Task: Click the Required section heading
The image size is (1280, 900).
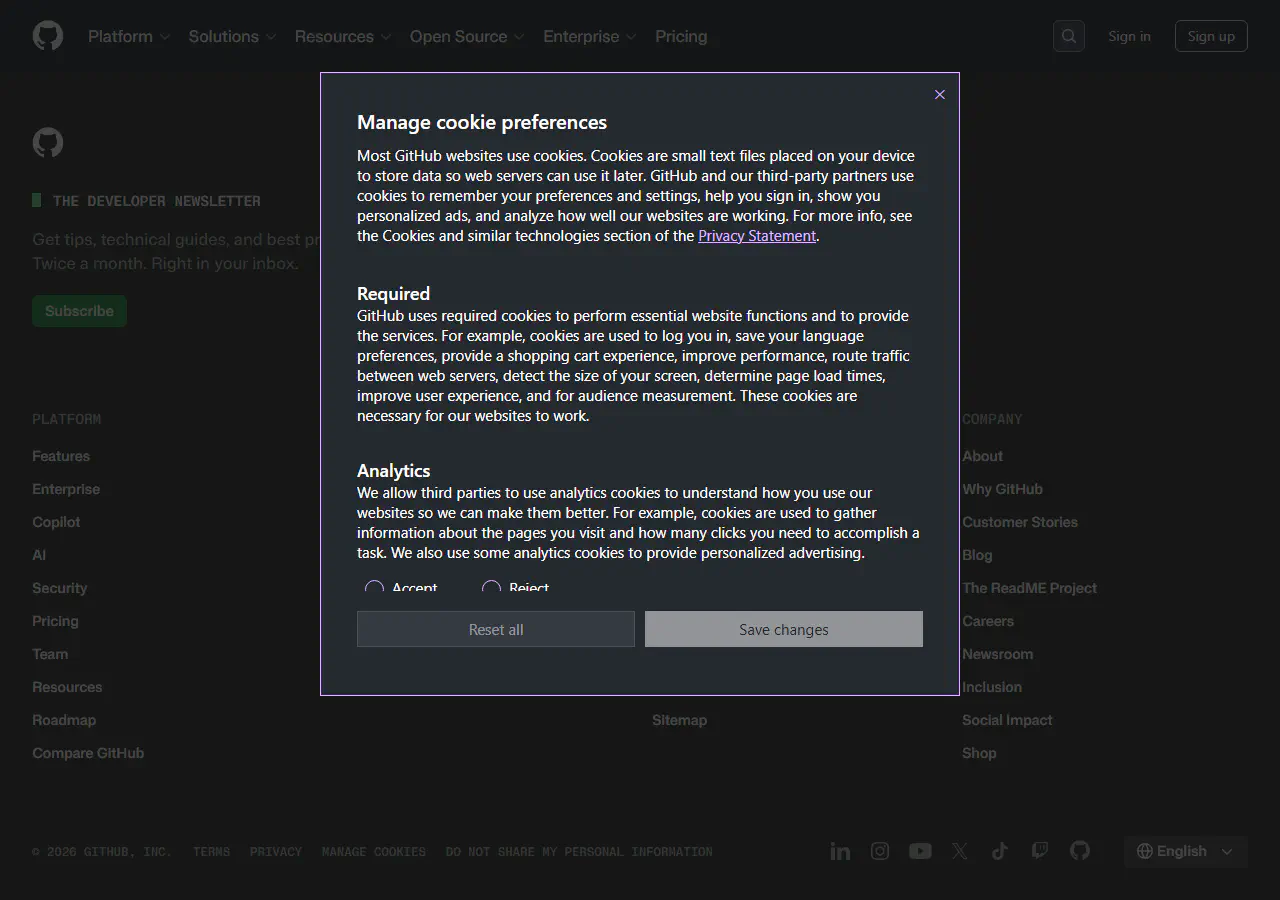Action: (393, 294)
